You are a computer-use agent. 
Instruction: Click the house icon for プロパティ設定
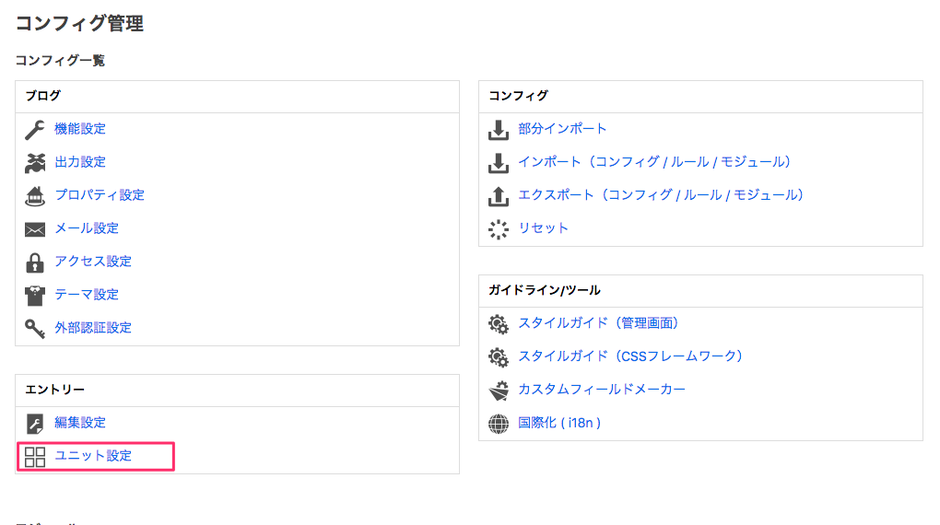[35, 195]
